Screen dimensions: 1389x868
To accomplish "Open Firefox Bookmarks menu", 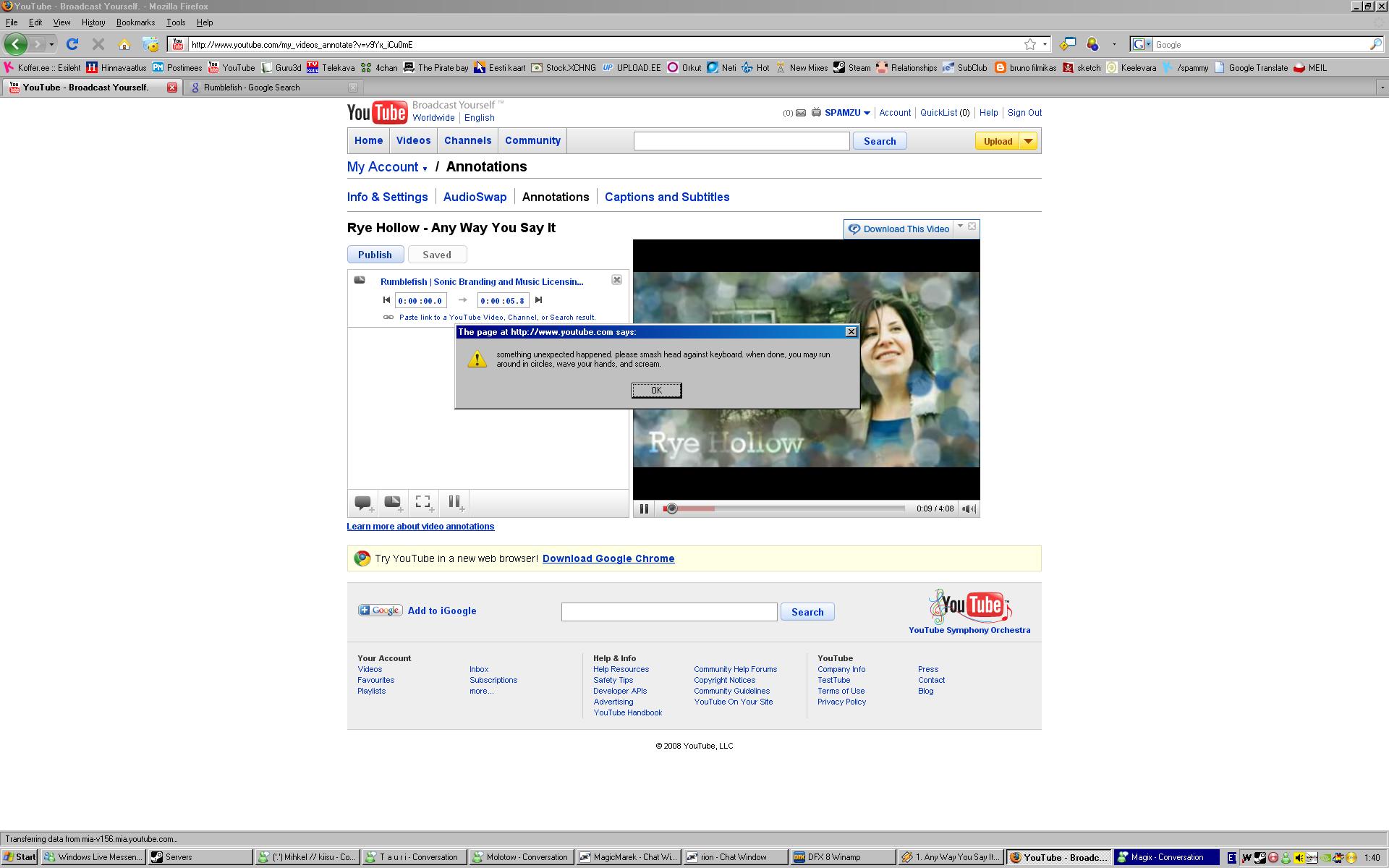I will [x=135, y=22].
